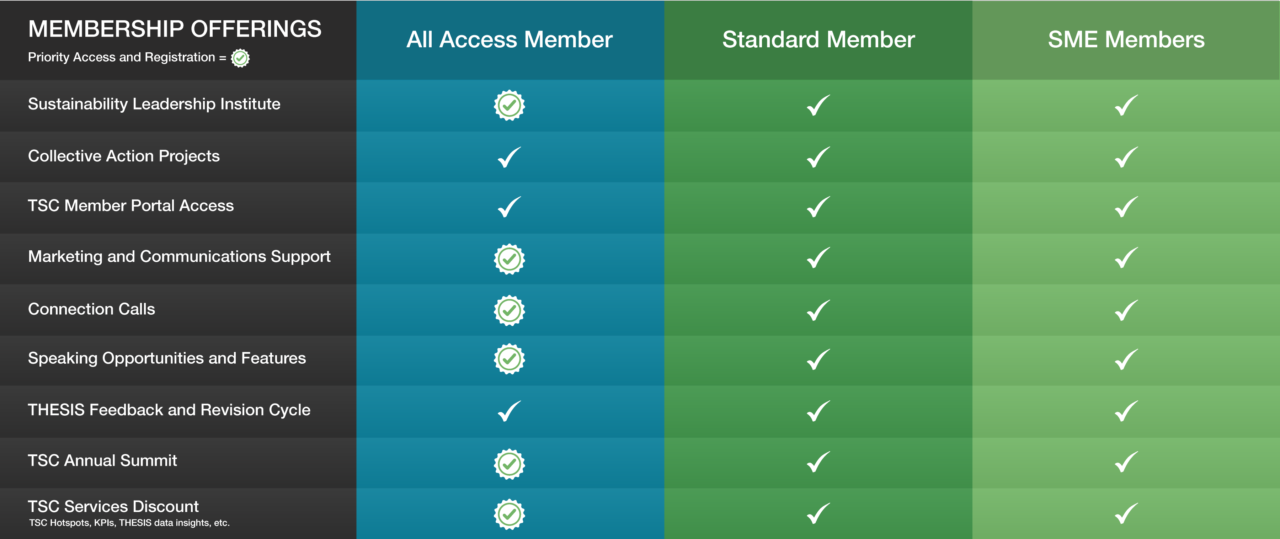Click the Sustainability Leadership Institute row label
The height and width of the screenshot is (539, 1280).
[x=154, y=104]
